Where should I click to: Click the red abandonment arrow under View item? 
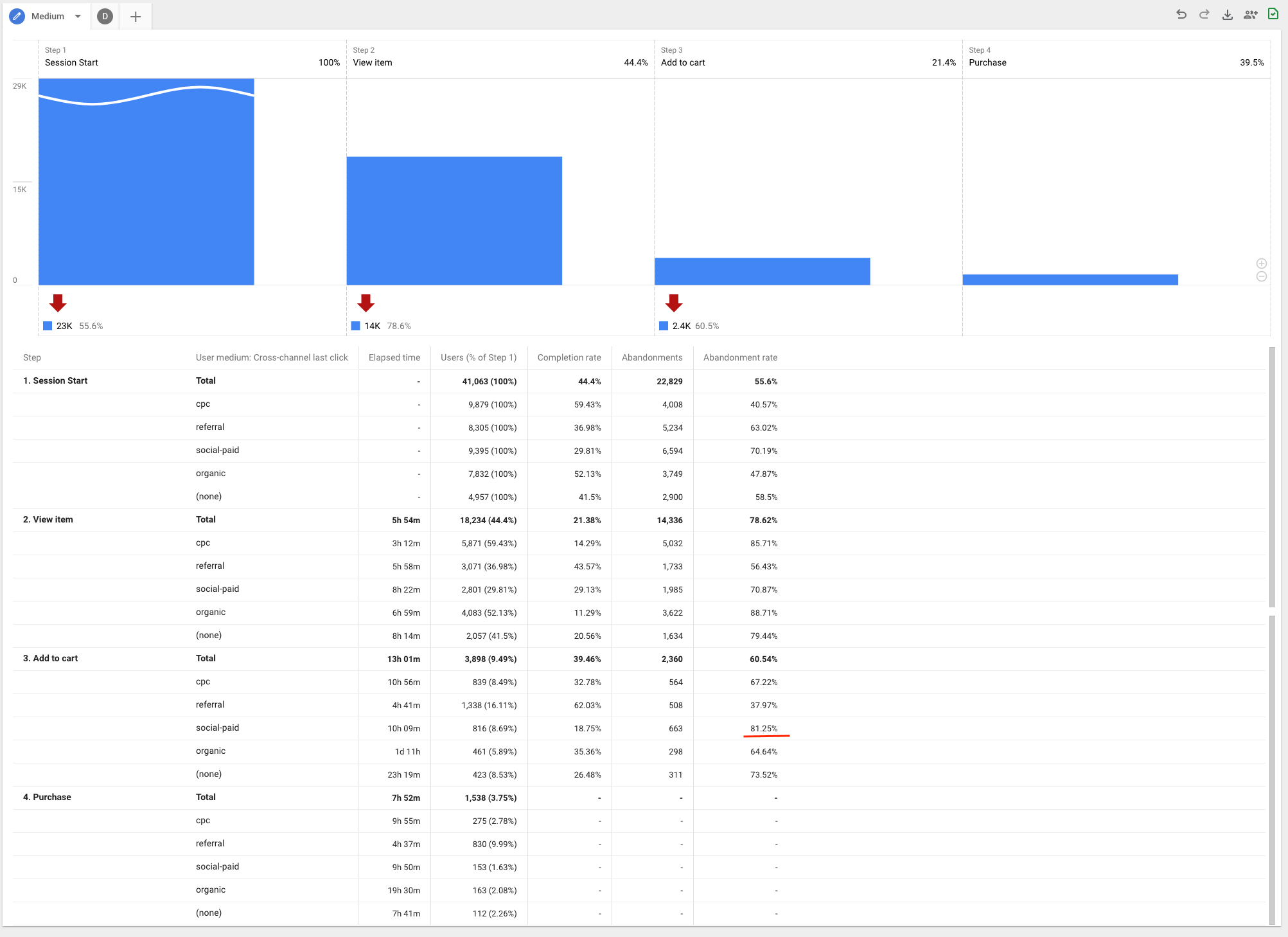pyautogui.click(x=366, y=303)
